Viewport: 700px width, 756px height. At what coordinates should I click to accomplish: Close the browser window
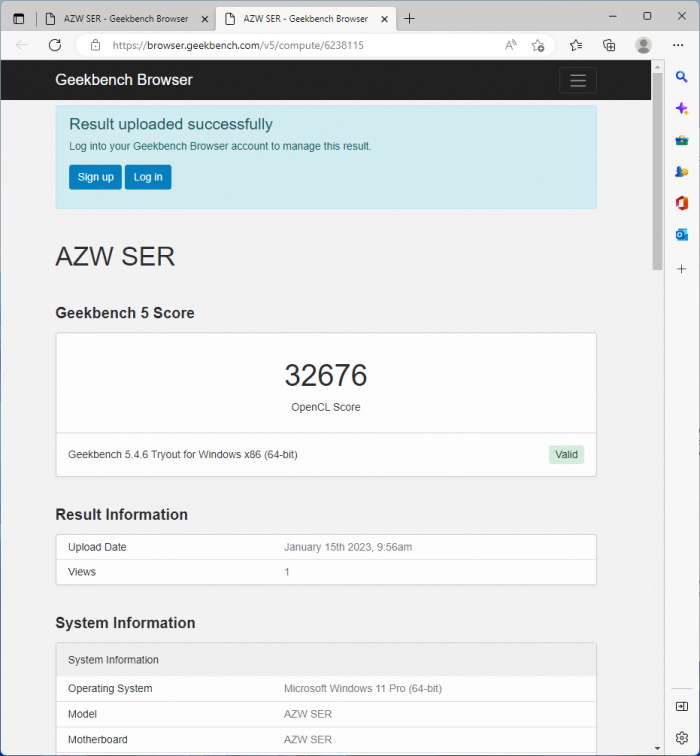(682, 16)
